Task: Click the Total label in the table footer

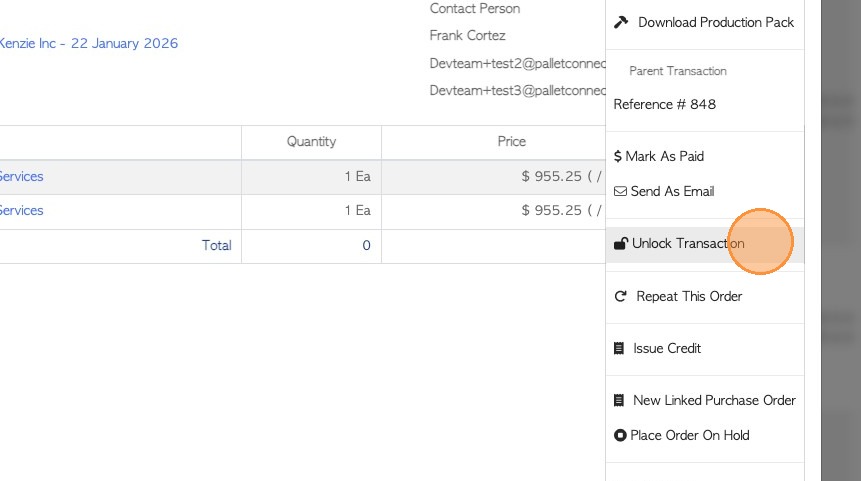Action: coord(216,245)
